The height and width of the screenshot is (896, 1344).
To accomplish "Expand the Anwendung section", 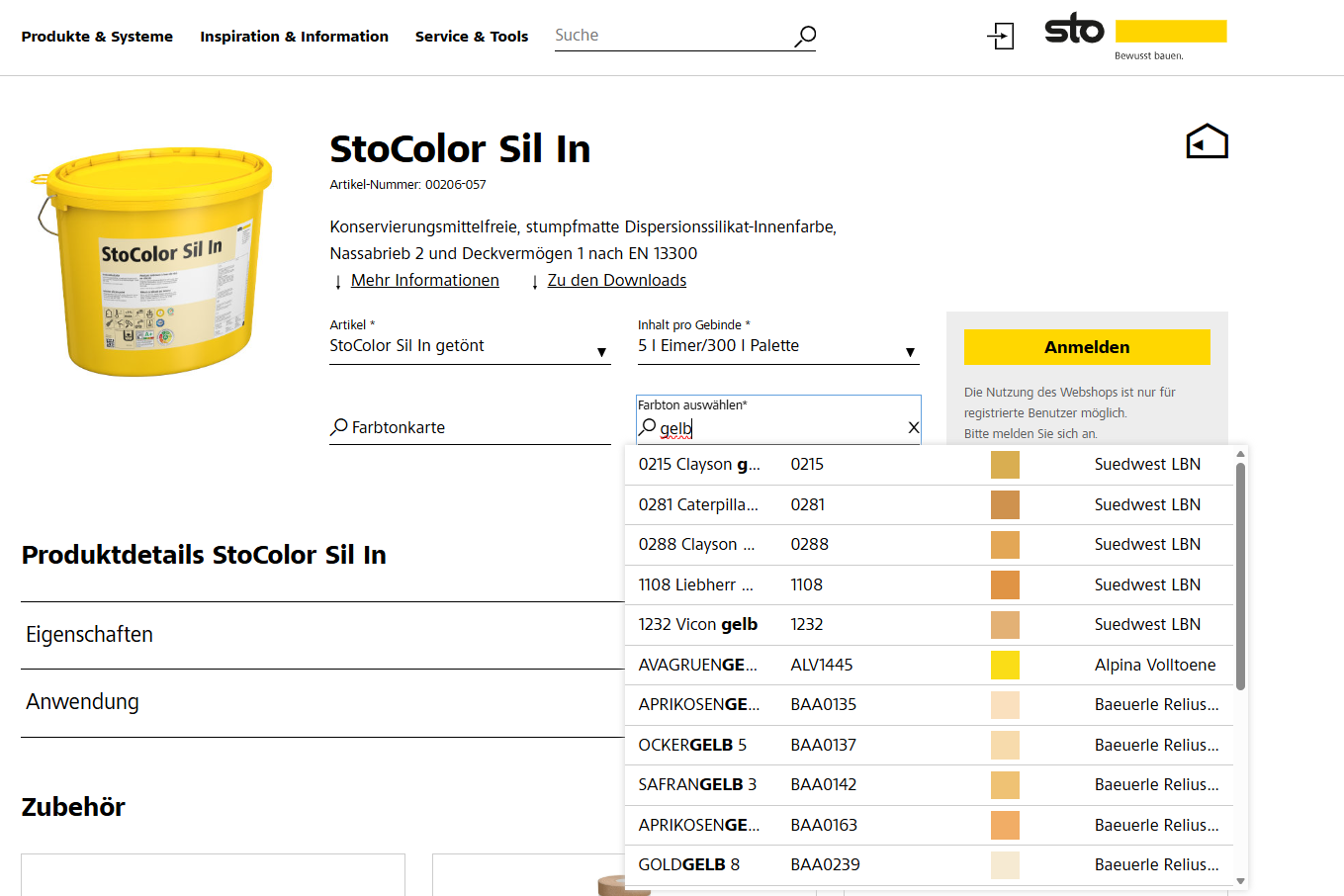I will coord(322,702).
